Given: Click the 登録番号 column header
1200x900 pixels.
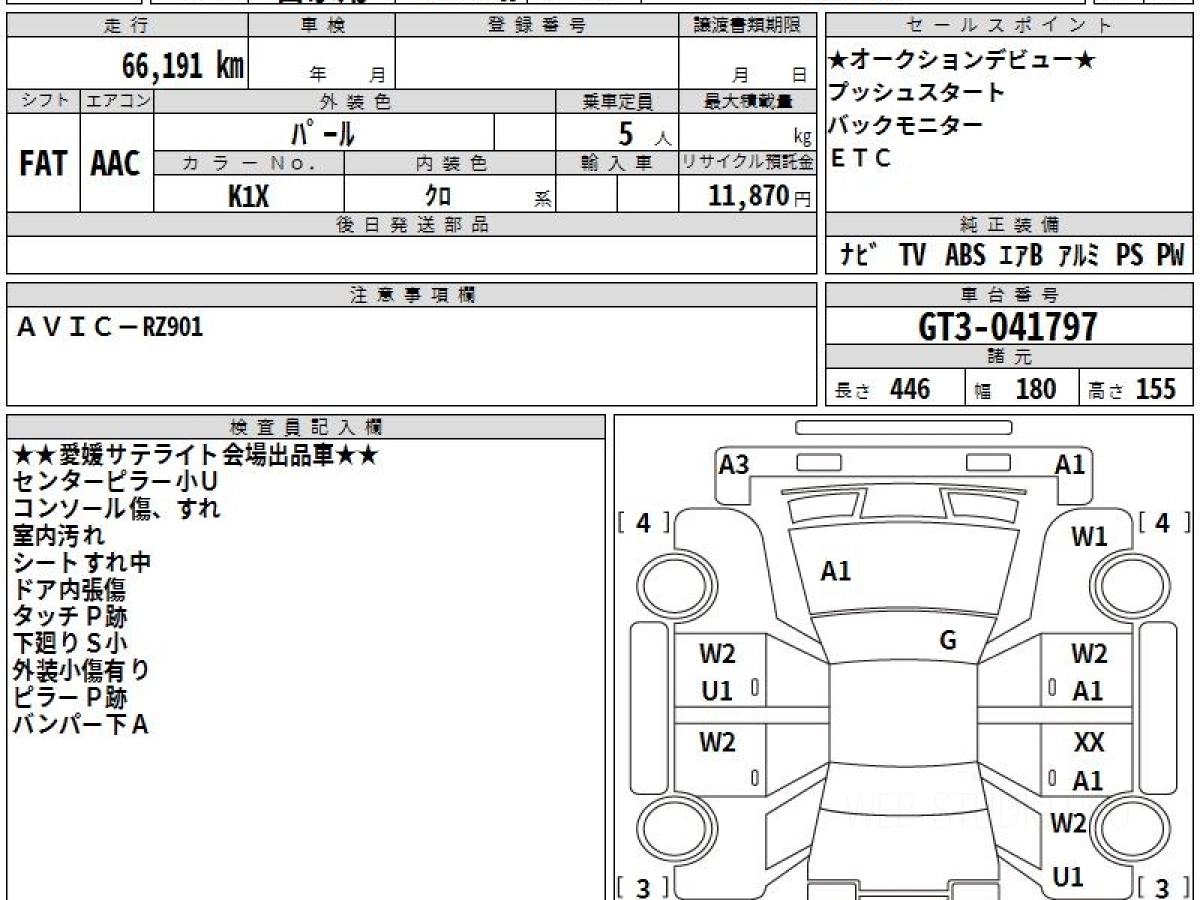Looking at the screenshot, I should tap(537, 26).
